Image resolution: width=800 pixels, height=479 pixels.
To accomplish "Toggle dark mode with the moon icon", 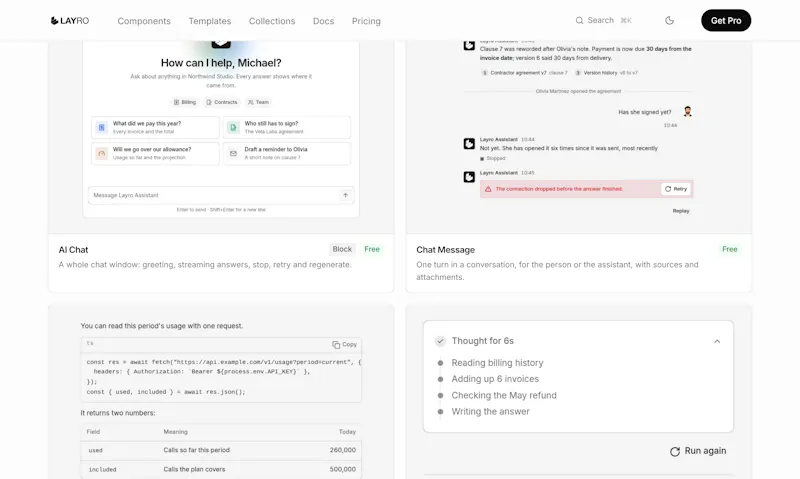I will (669, 20).
